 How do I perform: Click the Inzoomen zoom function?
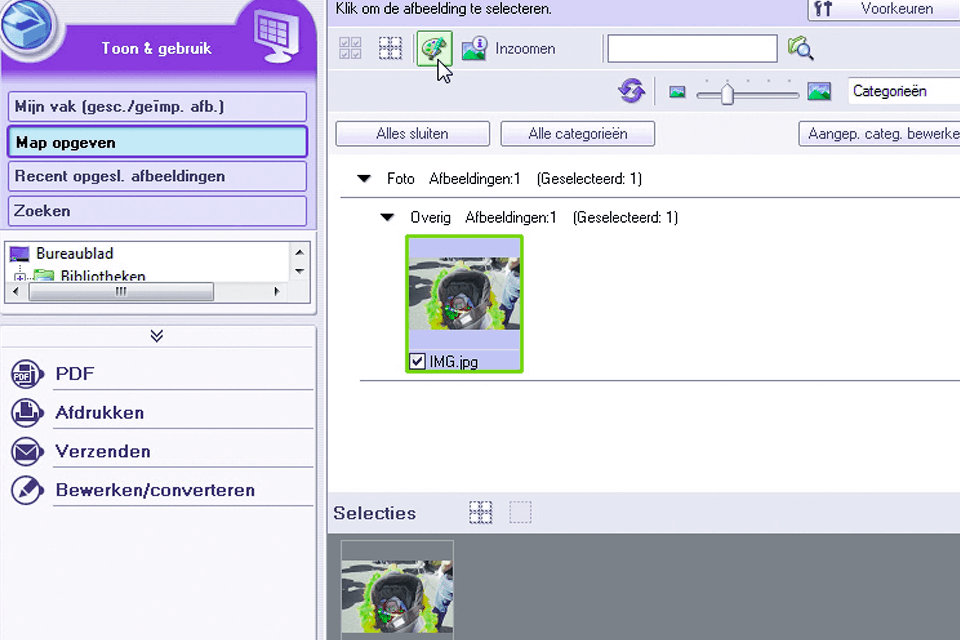[x=525, y=48]
